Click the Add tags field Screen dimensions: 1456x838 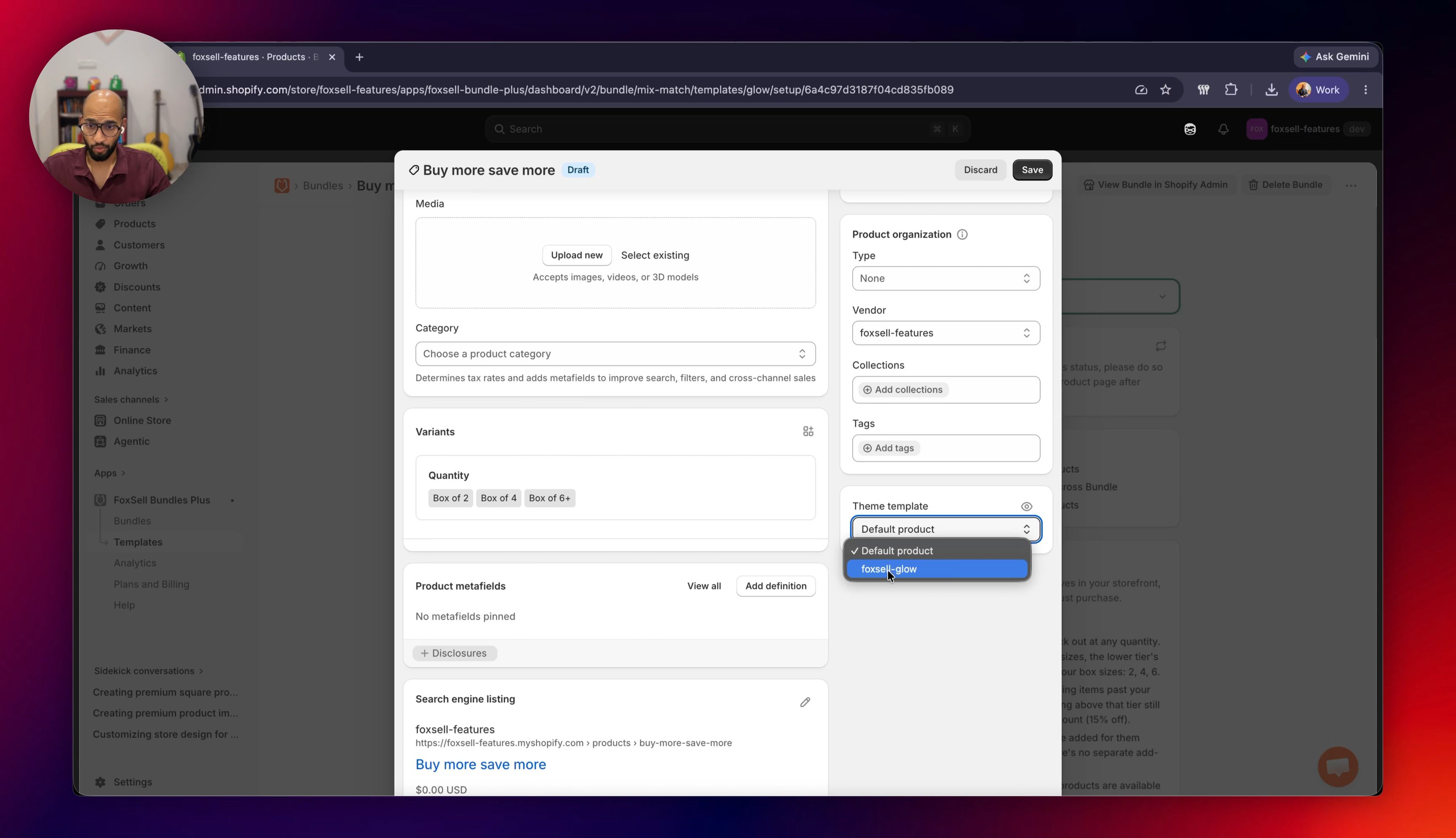pyautogui.click(x=946, y=448)
